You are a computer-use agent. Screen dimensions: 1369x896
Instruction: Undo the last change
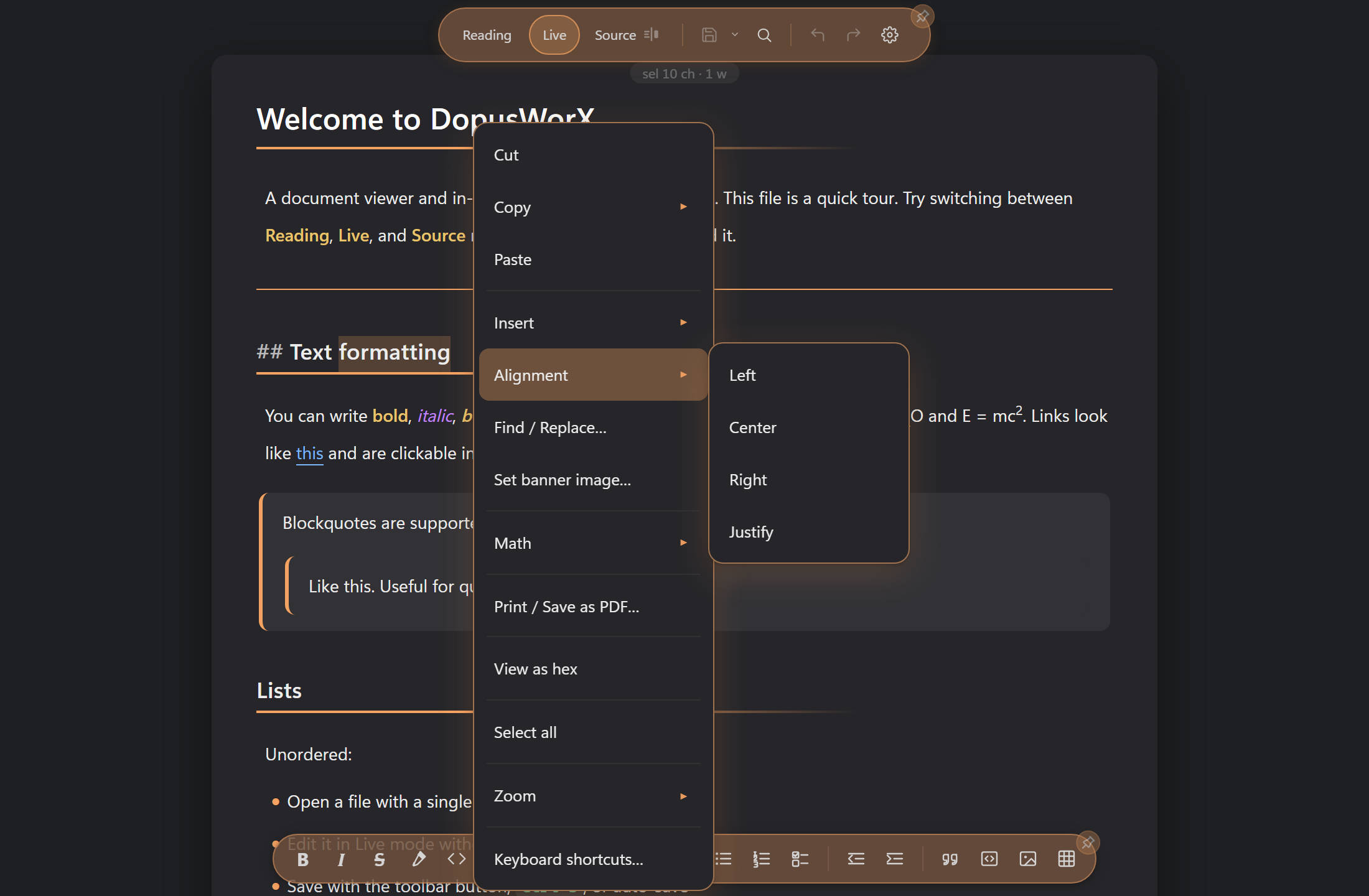point(818,35)
